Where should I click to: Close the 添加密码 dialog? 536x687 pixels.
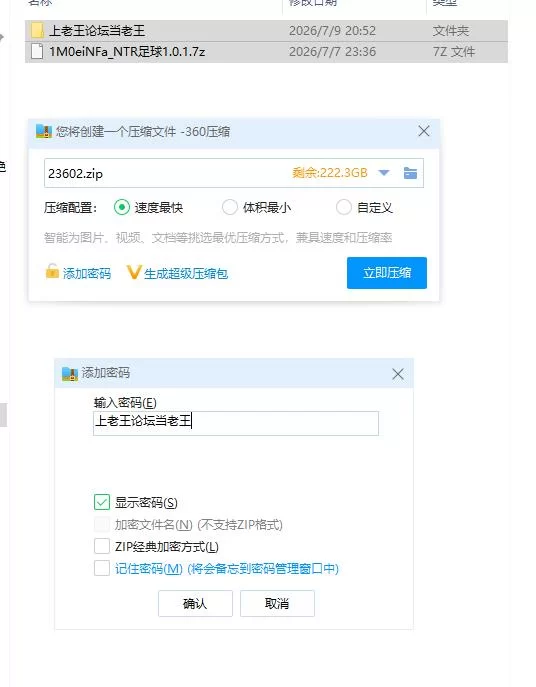tap(398, 374)
